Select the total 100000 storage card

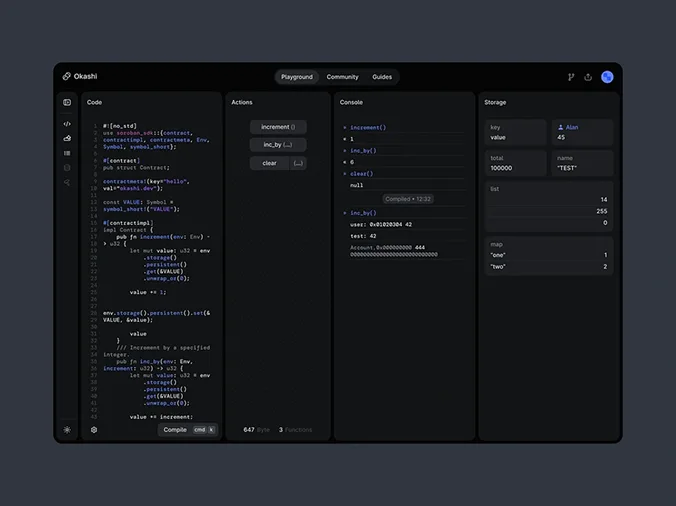[x=516, y=163]
